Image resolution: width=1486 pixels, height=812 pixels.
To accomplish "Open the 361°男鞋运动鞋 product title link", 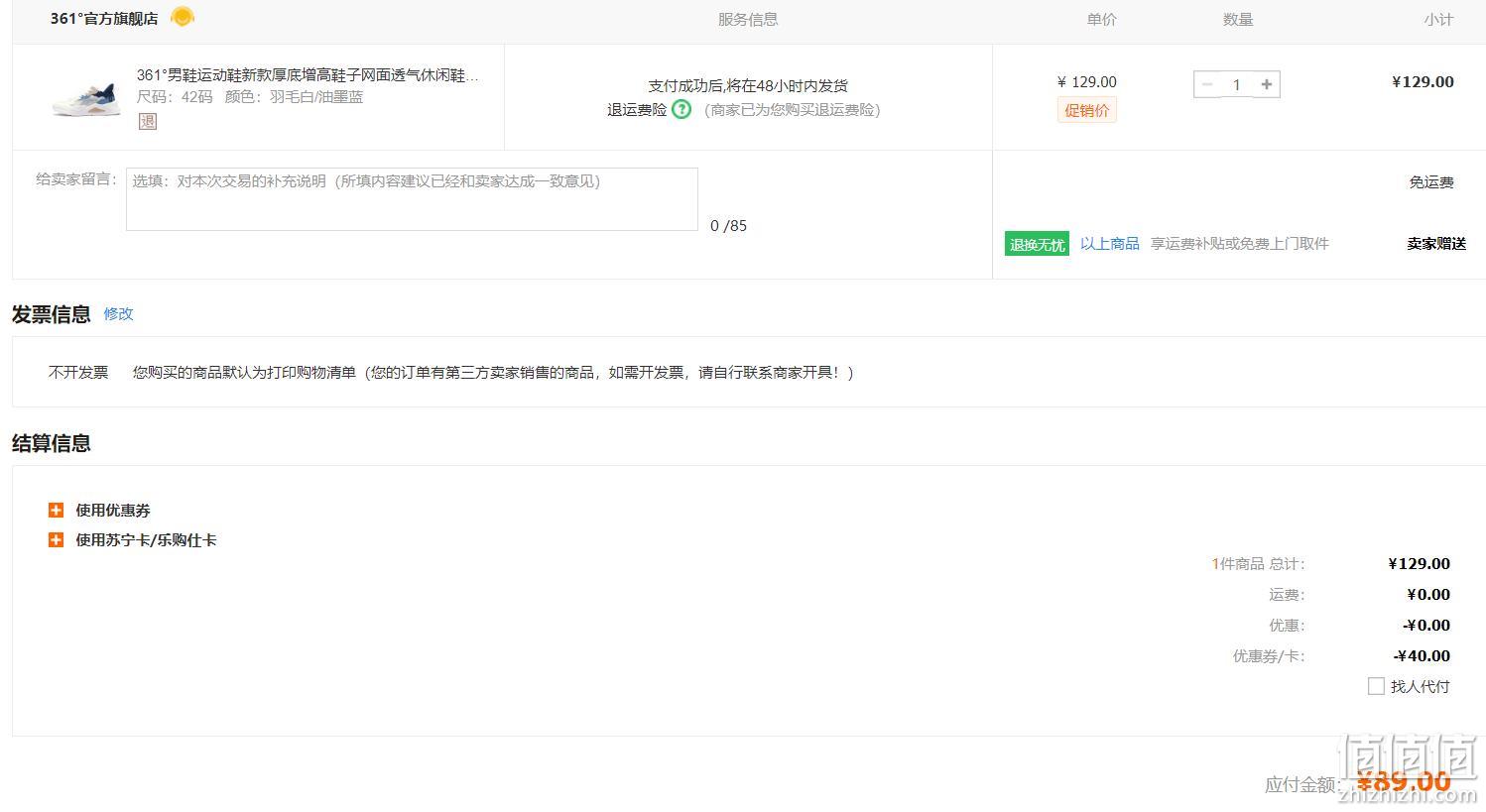I will click(308, 75).
